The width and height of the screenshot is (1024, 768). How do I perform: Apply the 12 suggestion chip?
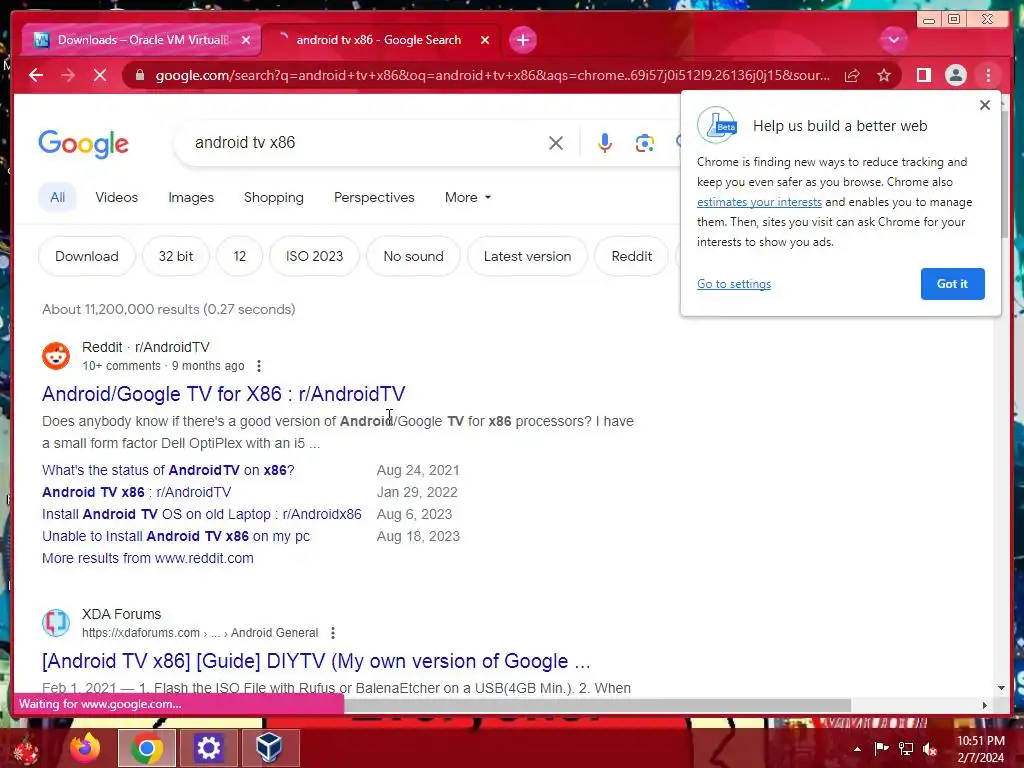click(240, 256)
